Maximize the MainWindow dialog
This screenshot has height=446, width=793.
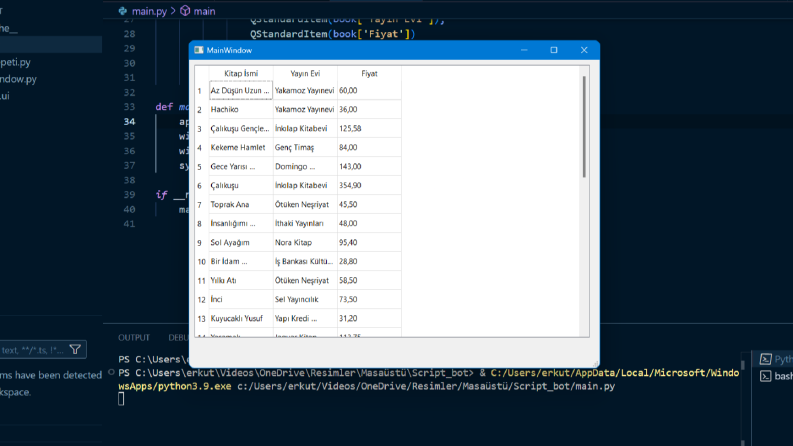[x=554, y=50]
